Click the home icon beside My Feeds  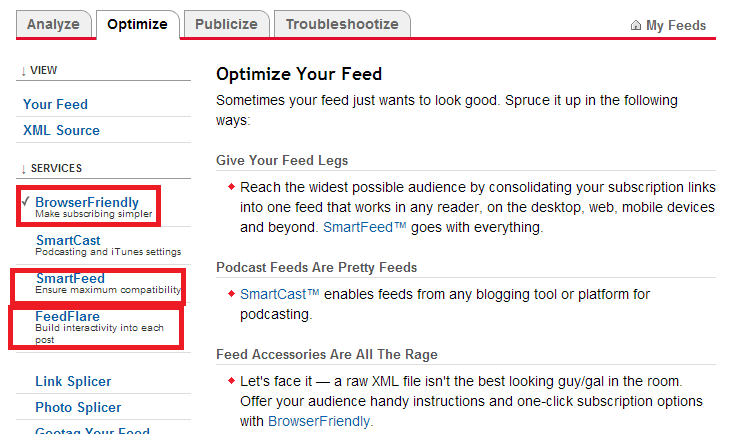[x=636, y=25]
